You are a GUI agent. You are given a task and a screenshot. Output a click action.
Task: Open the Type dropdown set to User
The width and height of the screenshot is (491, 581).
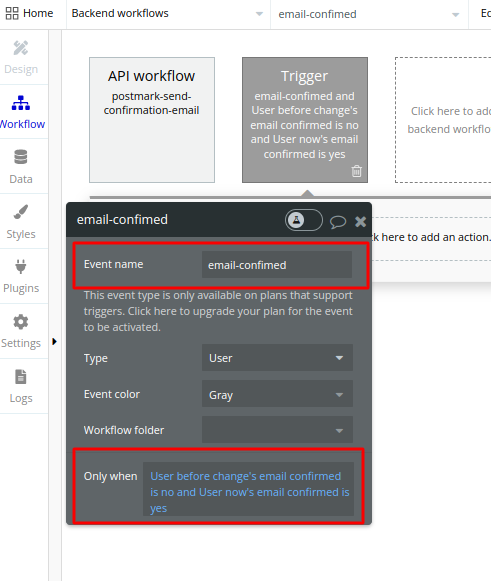pos(277,358)
